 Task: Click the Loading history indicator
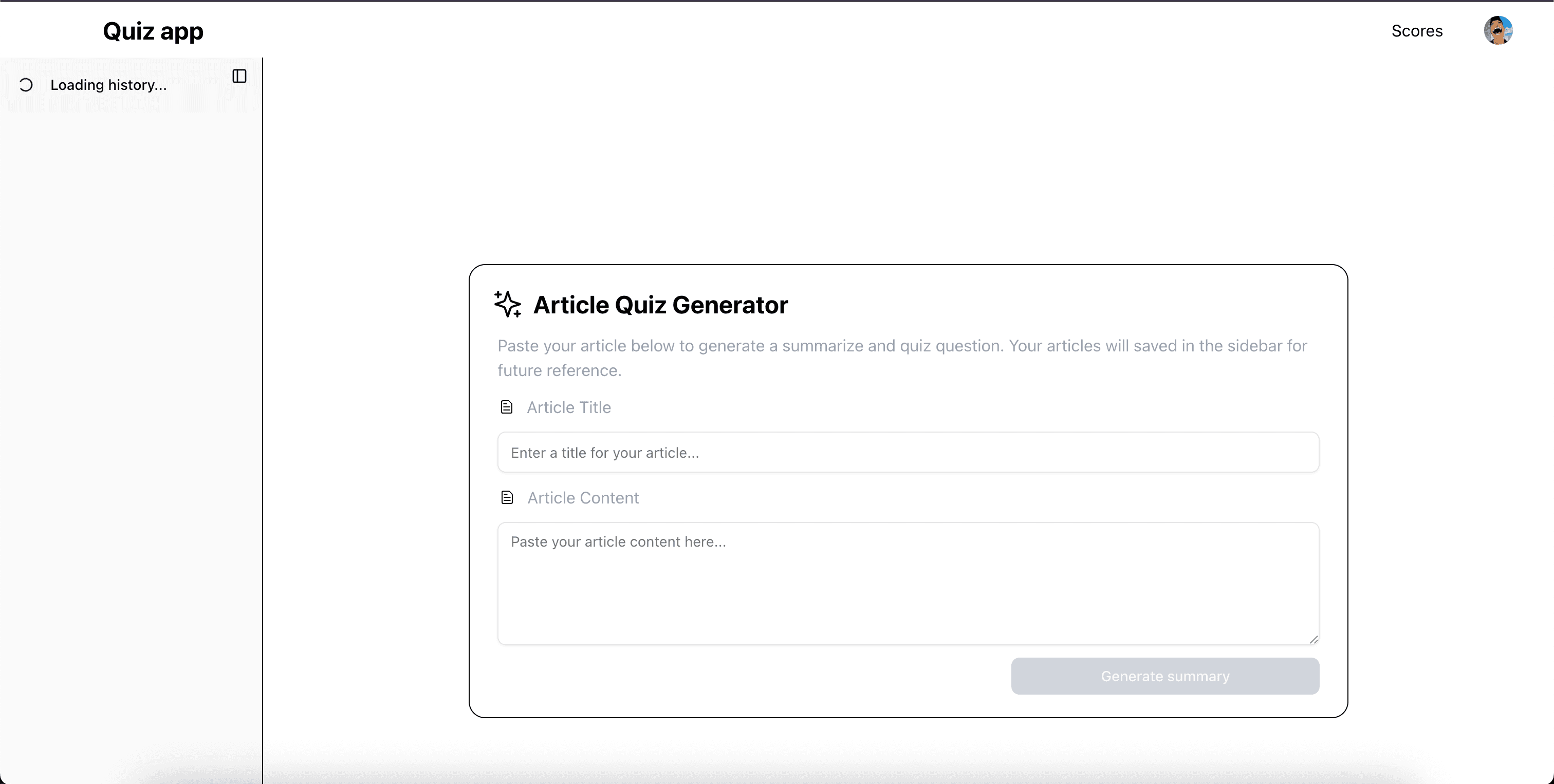[108, 84]
